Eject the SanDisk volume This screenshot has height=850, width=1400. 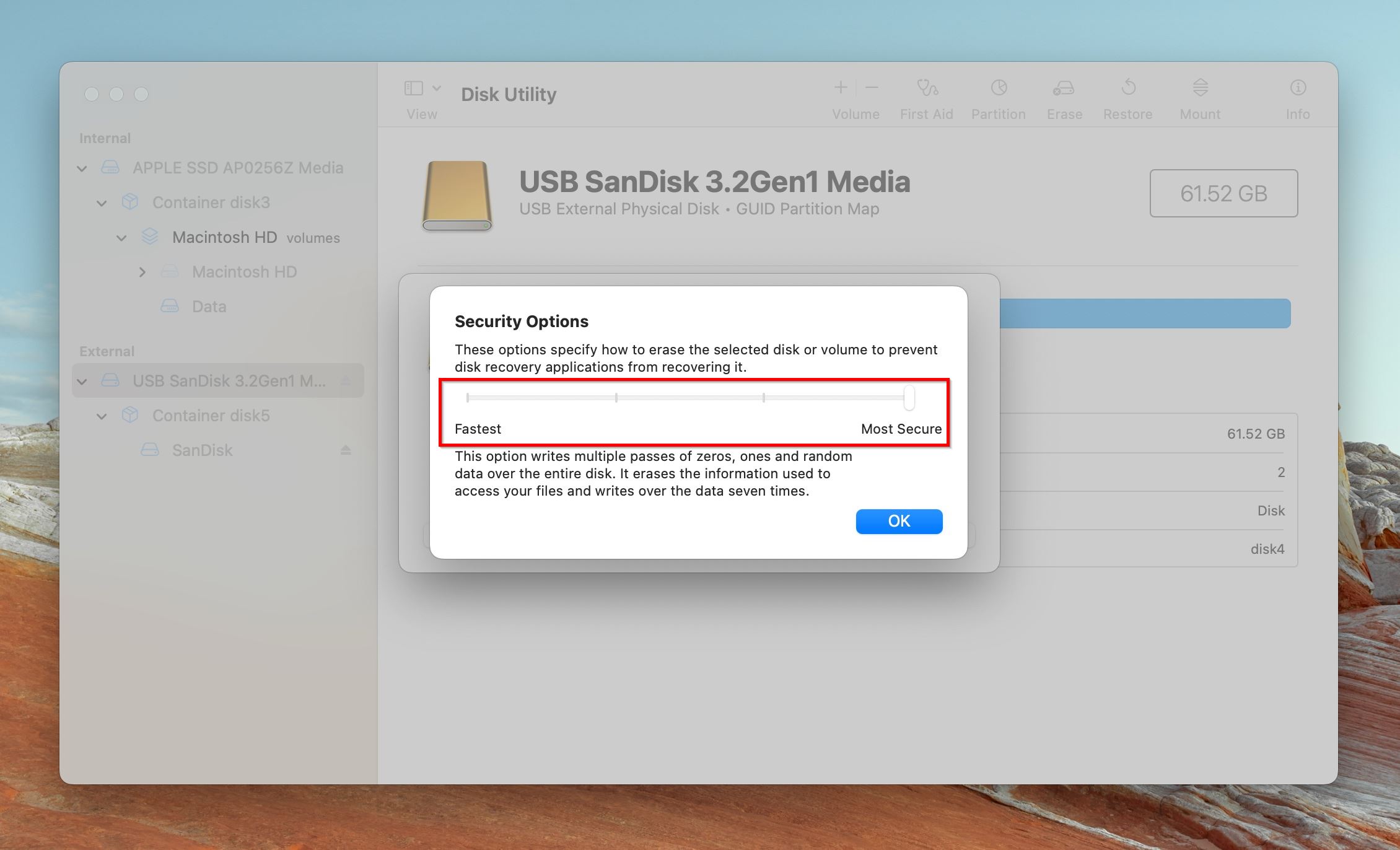tap(346, 450)
